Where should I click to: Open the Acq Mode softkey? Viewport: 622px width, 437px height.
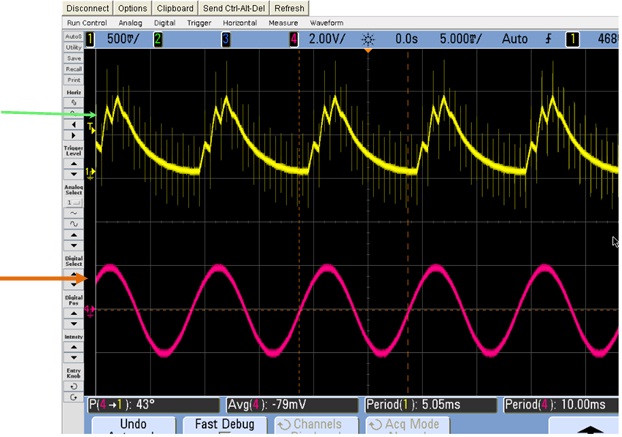tap(407, 425)
